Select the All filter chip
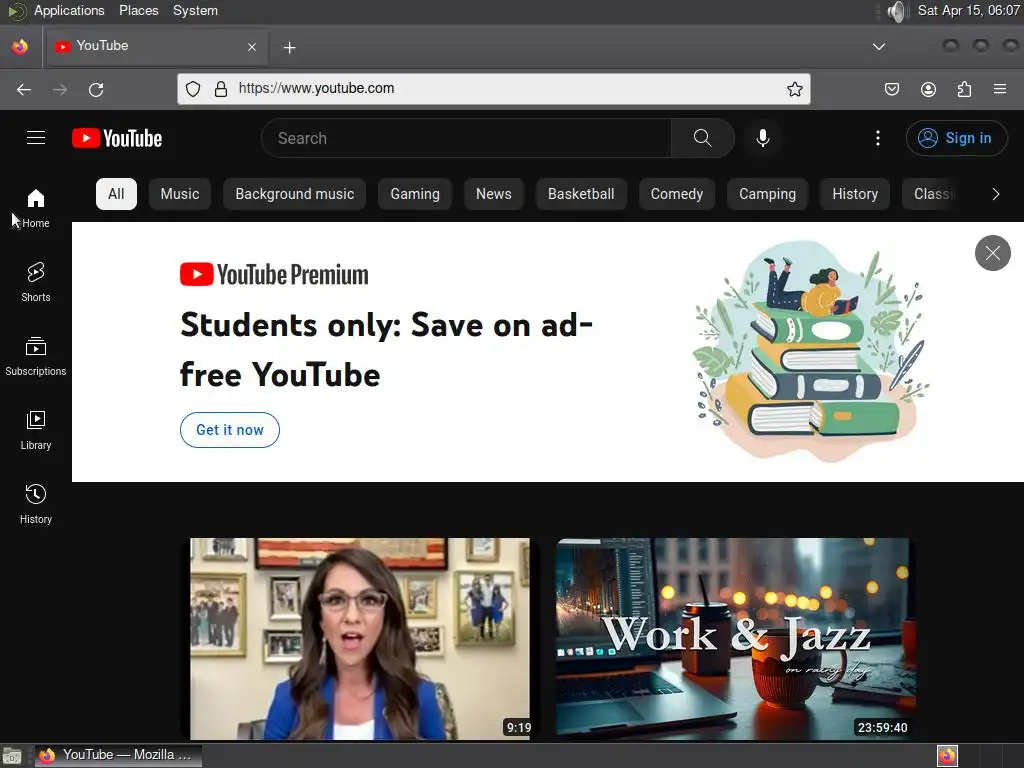1024x768 pixels. tap(116, 194)
